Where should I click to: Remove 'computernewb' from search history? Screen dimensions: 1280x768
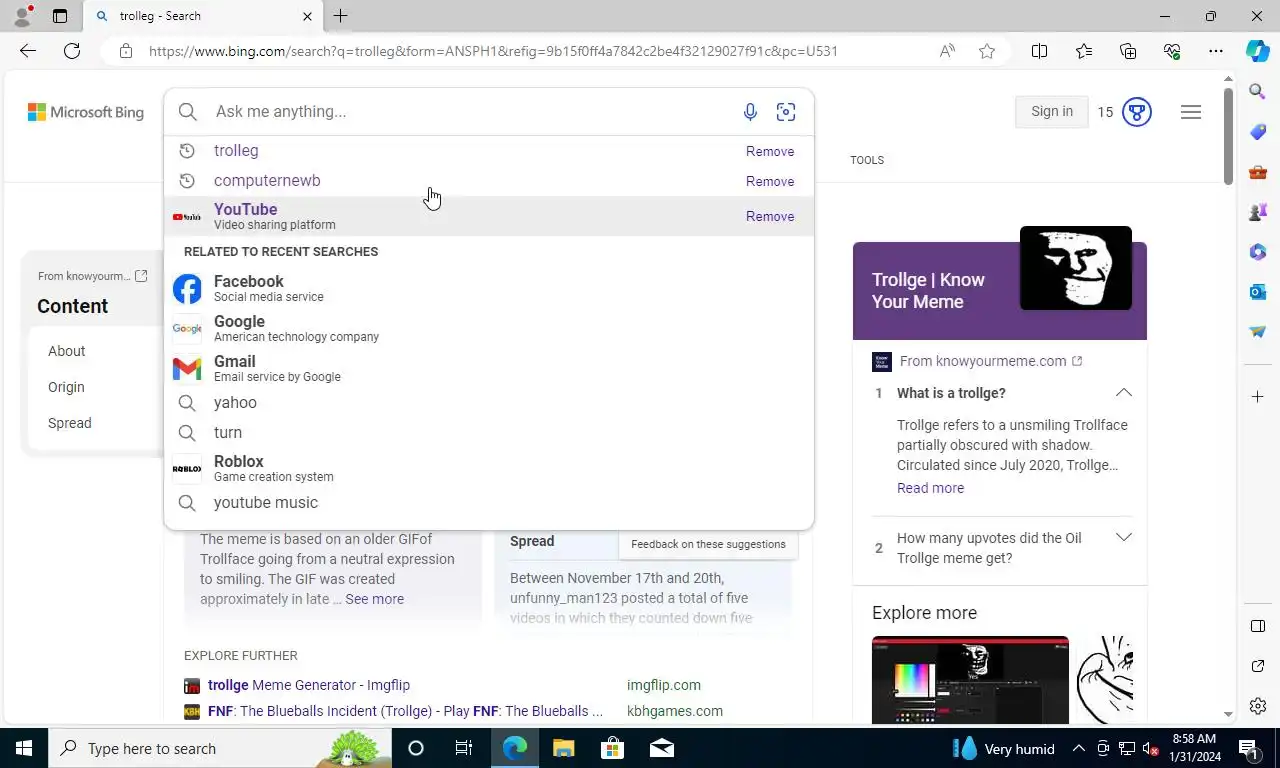(x=770, y=182)
